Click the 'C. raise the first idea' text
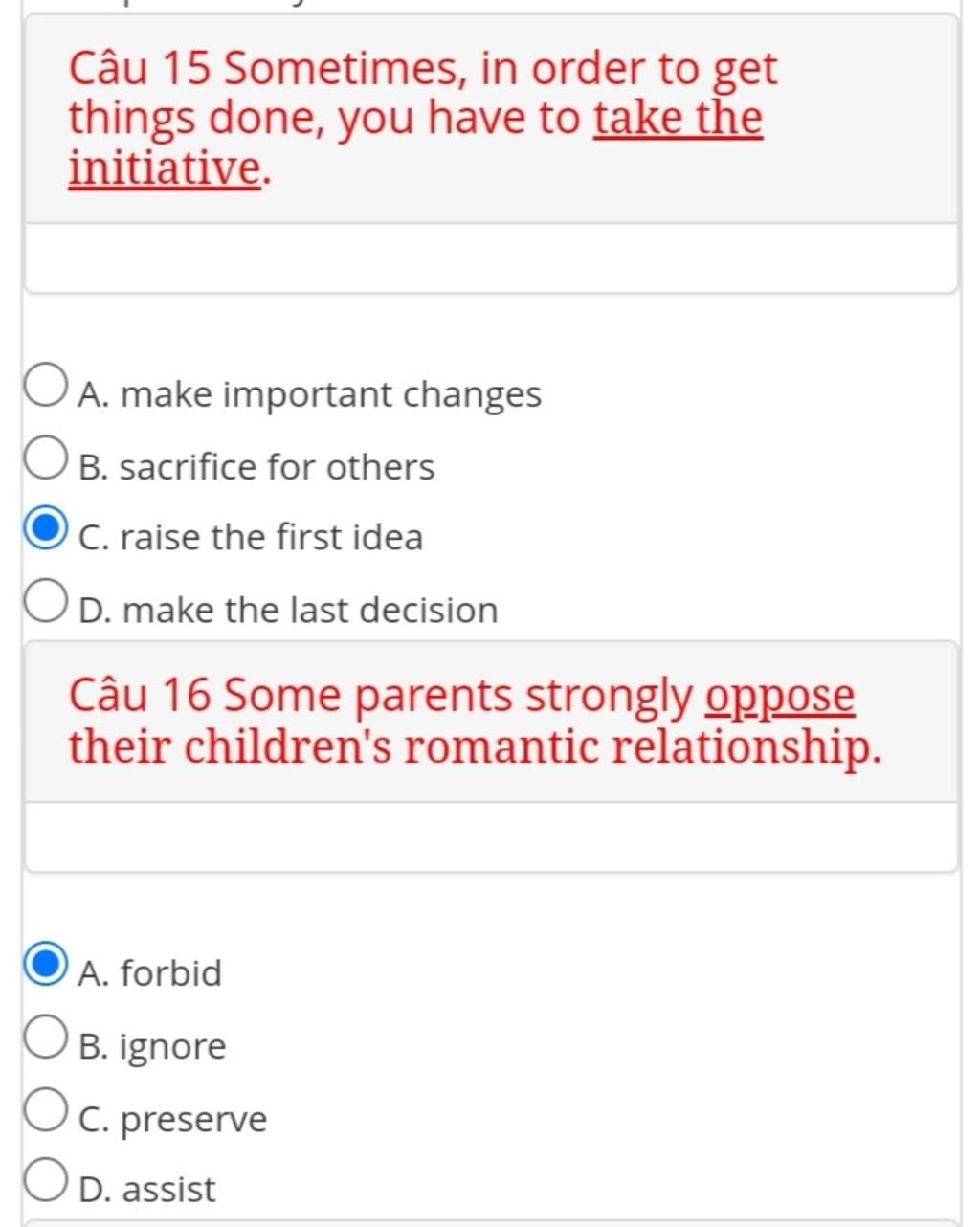The width and height of the screenshot is (980, 1227). pyautogui.click(x=251, y=537)
